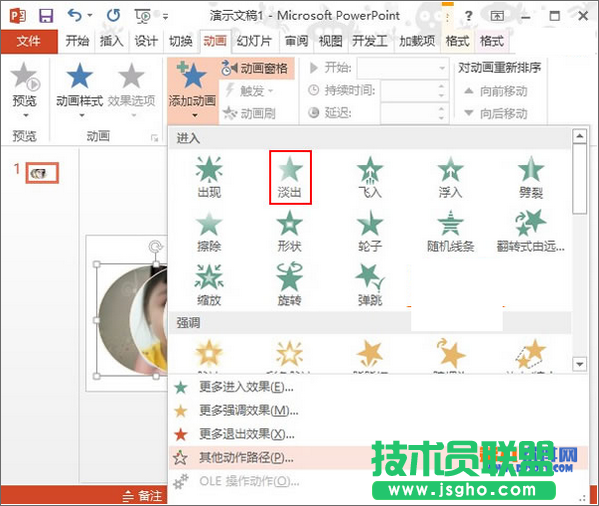Click the picture rotation handle

pos(155,247)
